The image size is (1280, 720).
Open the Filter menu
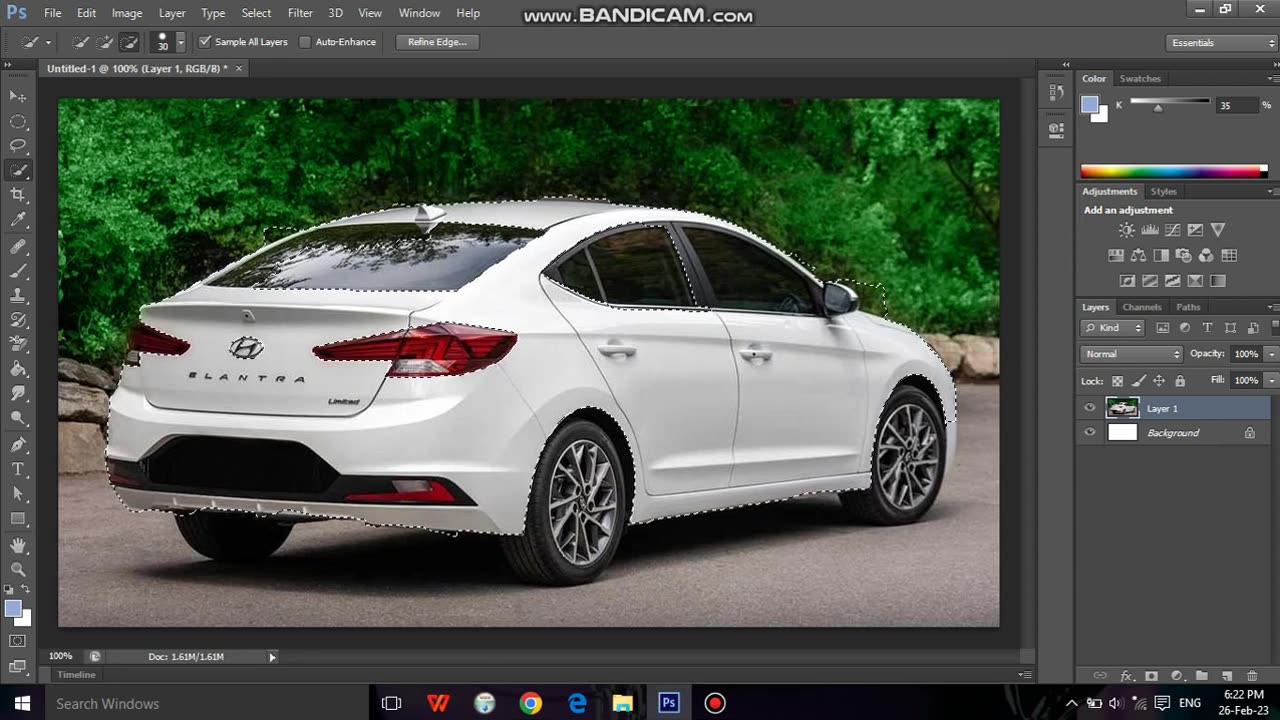click(x=300, y=13)
